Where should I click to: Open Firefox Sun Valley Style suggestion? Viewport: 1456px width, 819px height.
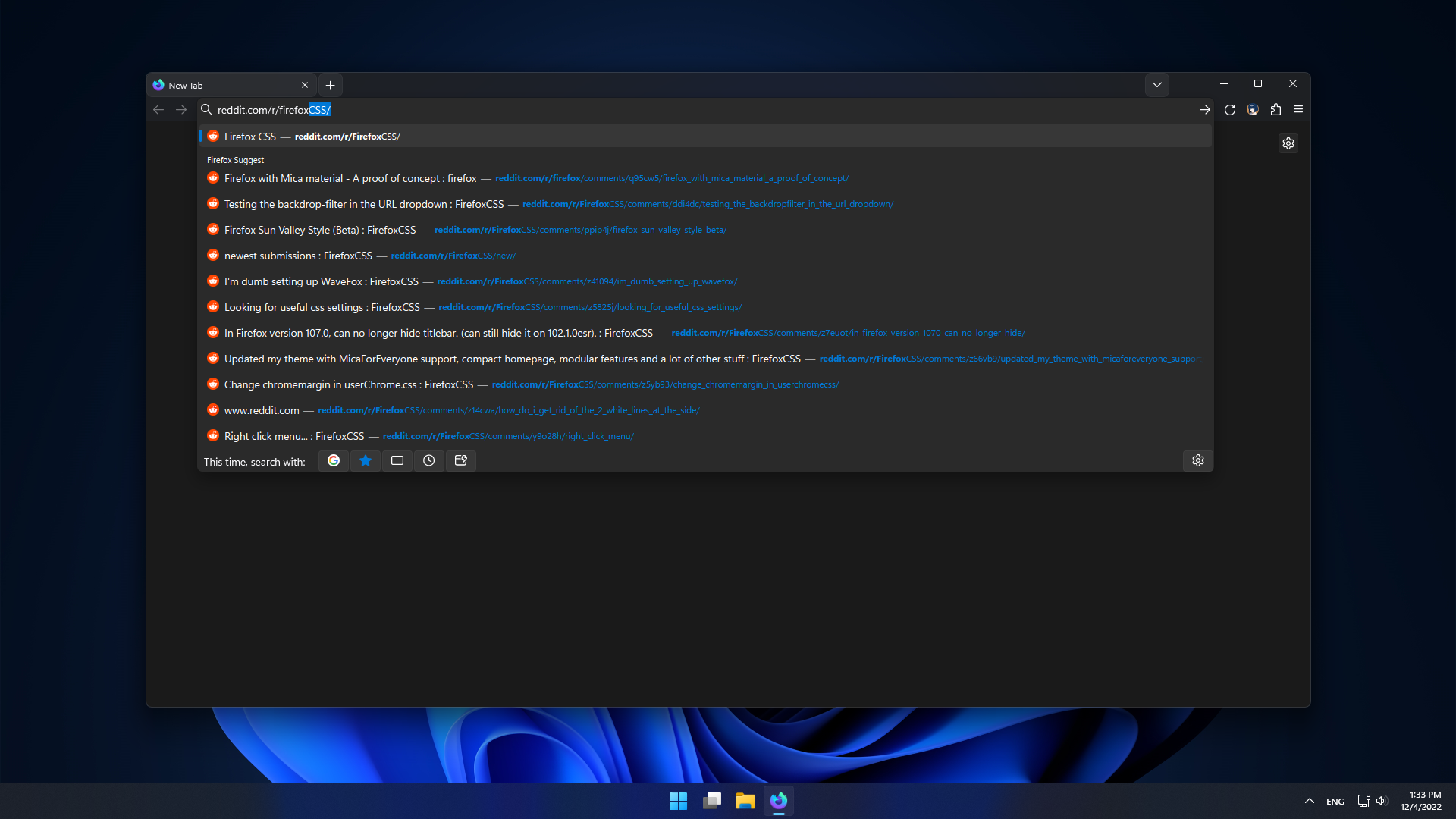coord(705,230)
